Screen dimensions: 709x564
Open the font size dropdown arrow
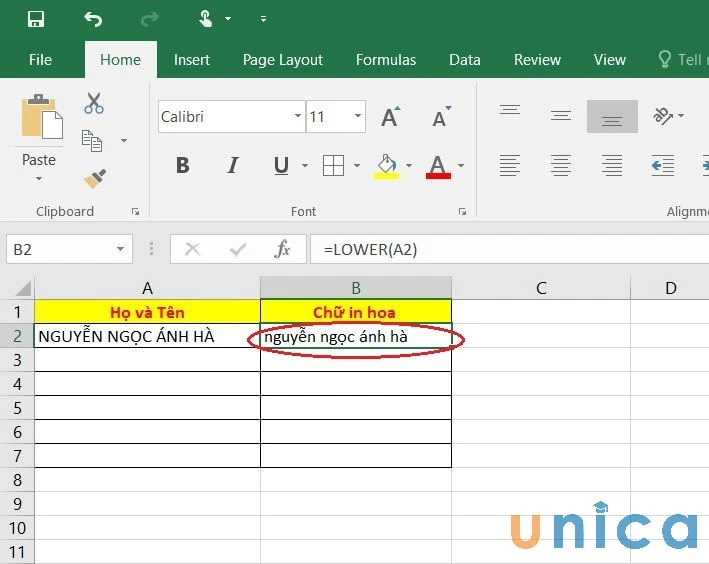pyautogui.click(x=358, y=116)
